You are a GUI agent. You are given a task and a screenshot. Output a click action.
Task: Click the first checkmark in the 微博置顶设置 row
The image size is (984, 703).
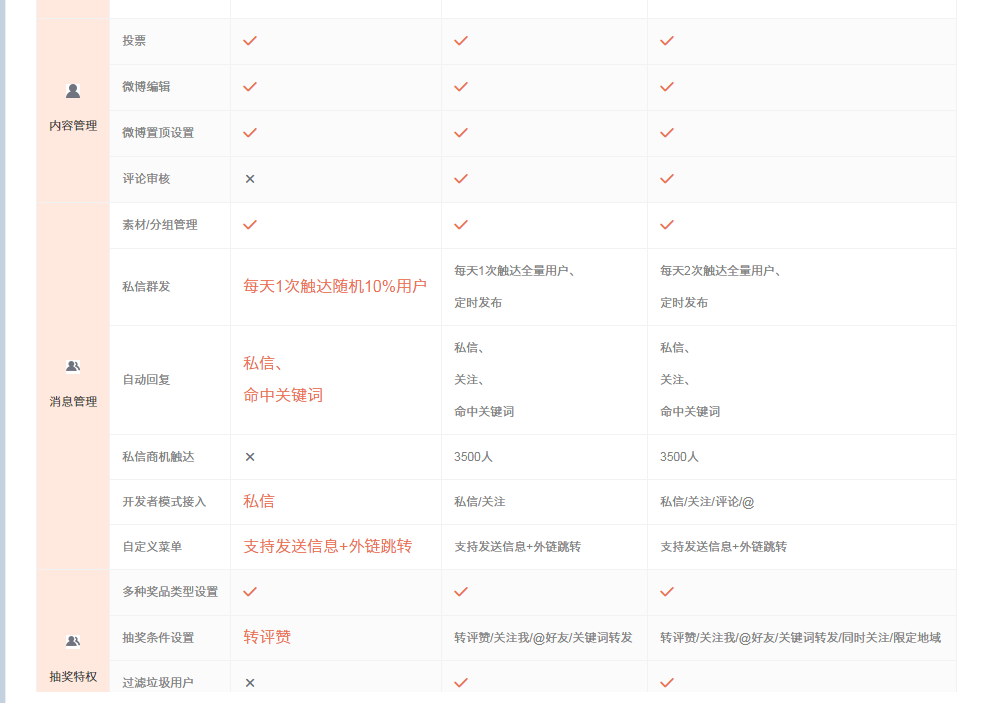(x=250, y=132)
